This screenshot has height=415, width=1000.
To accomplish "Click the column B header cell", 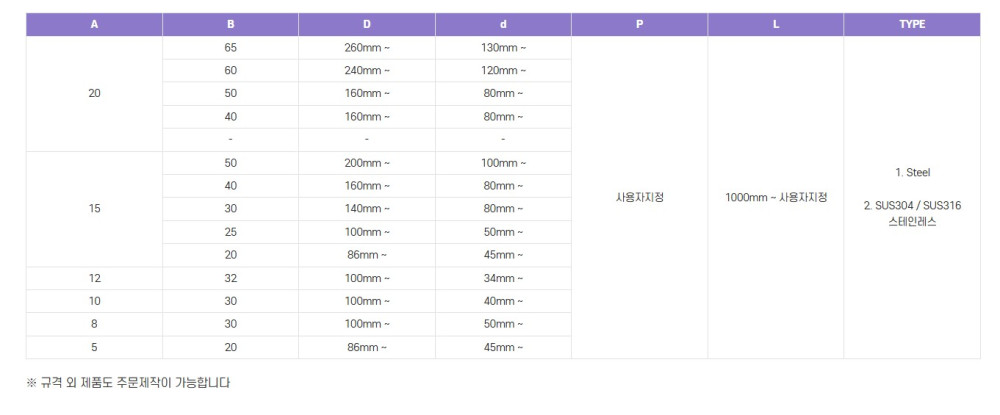I will (x=231, y=24).
